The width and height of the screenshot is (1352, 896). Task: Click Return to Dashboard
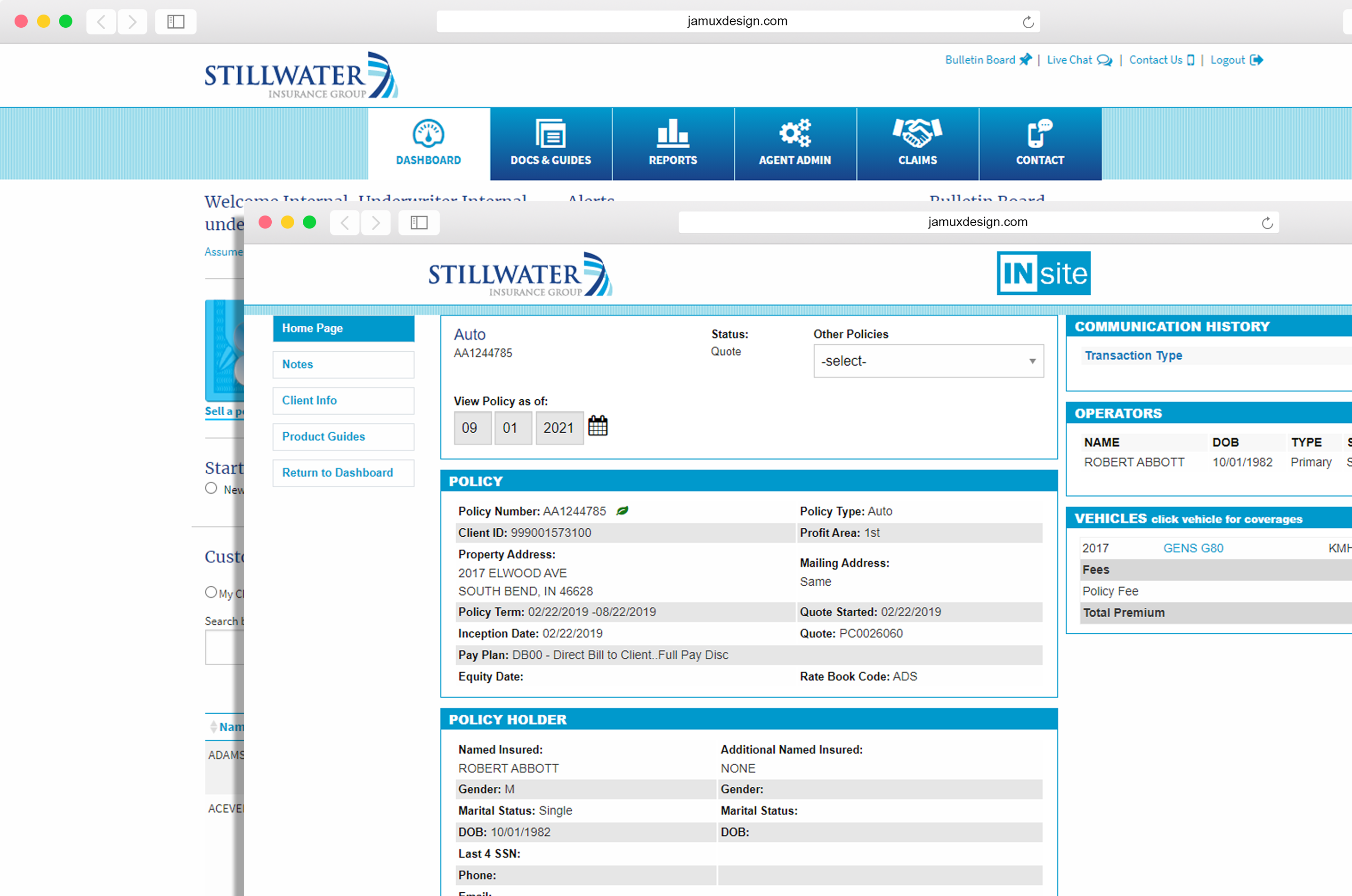[x=343, y=473]
